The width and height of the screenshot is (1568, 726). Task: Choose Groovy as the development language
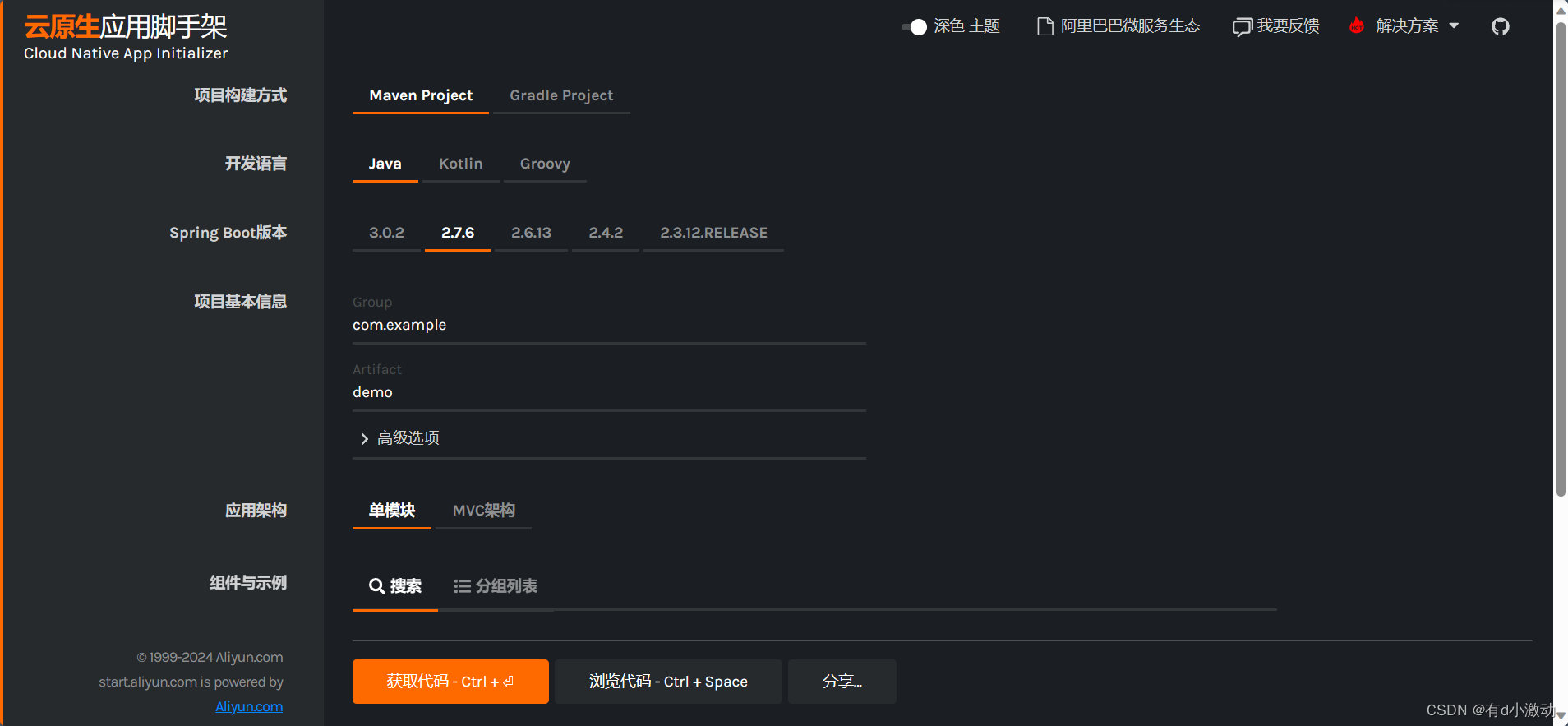545,164
